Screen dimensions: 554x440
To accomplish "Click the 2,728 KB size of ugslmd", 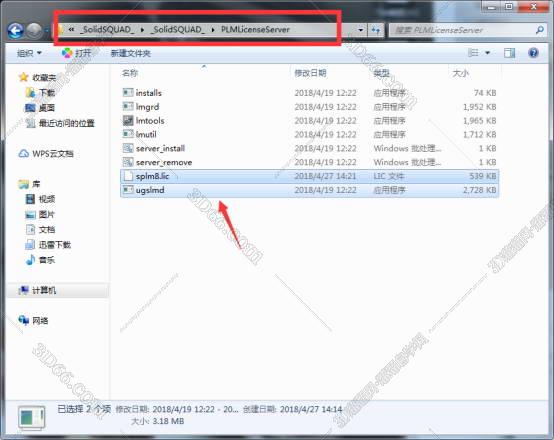I will pyautogui.click(x=480, y=190).
